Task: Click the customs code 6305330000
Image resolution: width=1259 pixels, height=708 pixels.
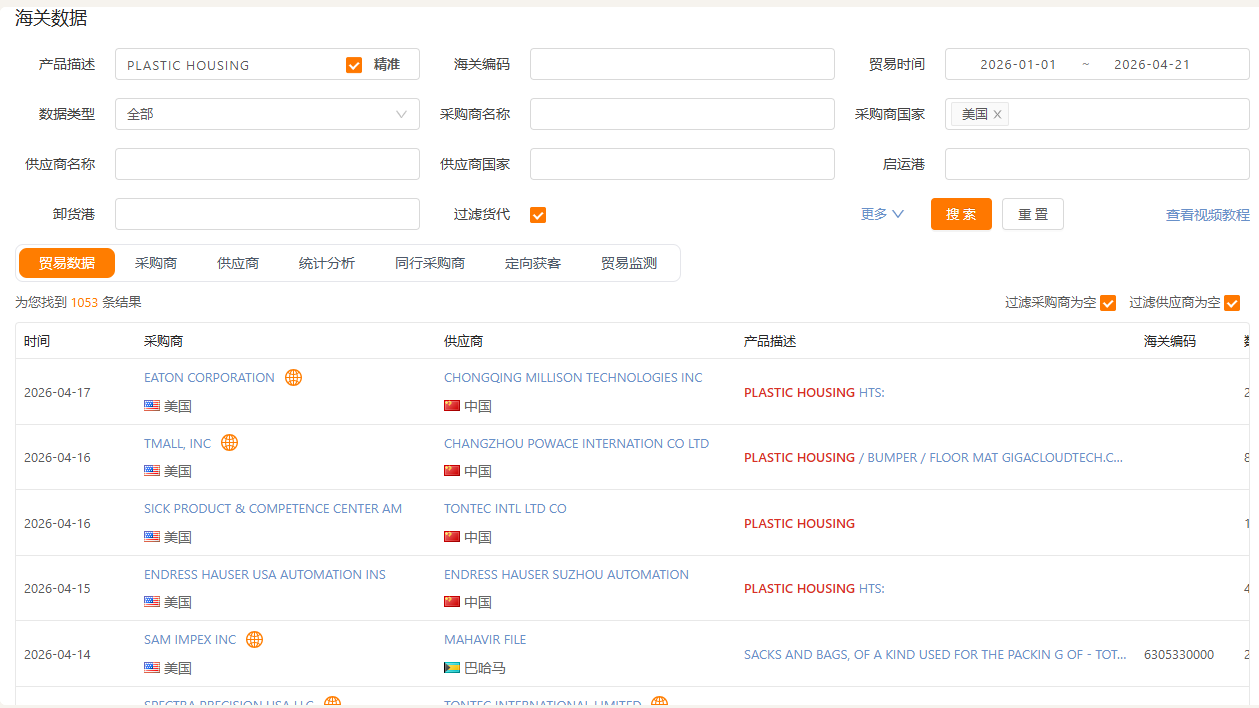Action: [x=1179, y=654]
